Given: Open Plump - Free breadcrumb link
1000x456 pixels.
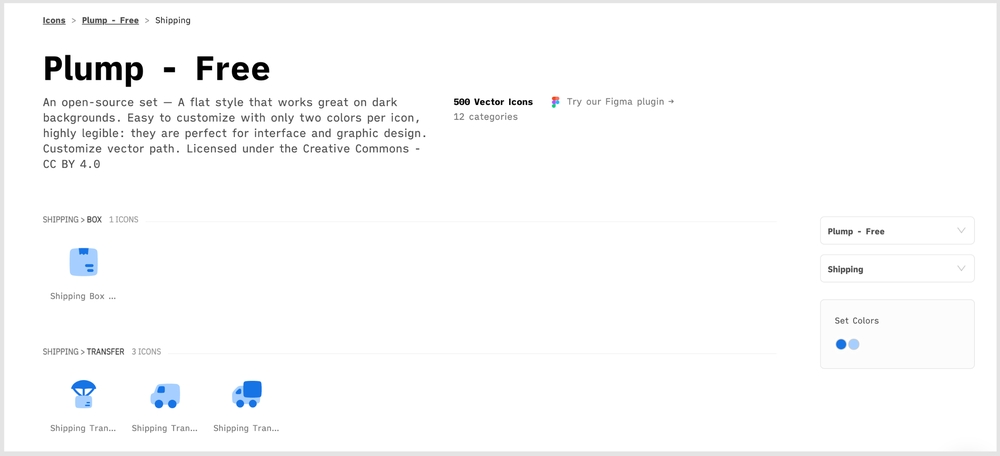Looking at the screenshot, I should (x=110, y=20).
